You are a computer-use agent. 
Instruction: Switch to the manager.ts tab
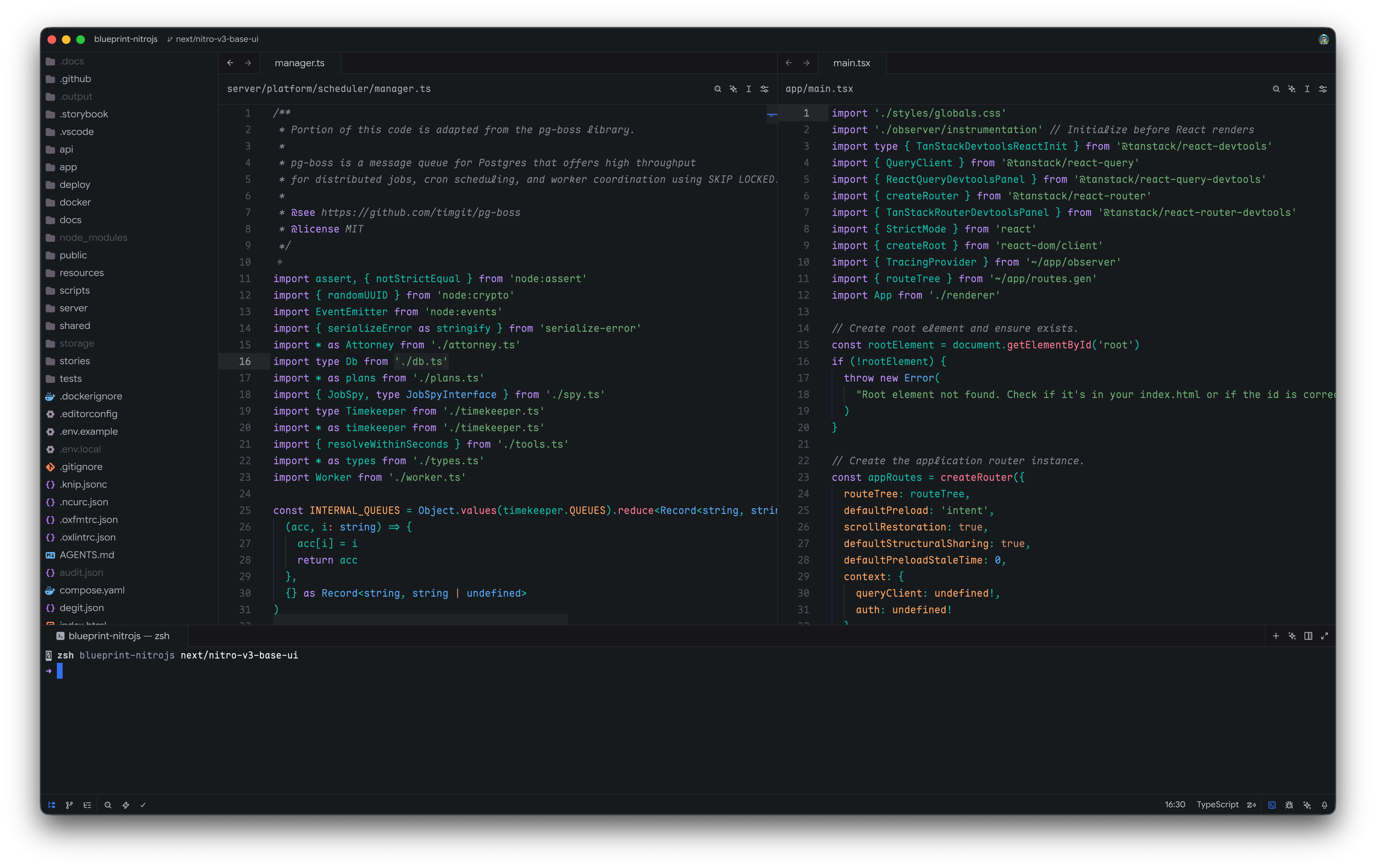(300, 63)
